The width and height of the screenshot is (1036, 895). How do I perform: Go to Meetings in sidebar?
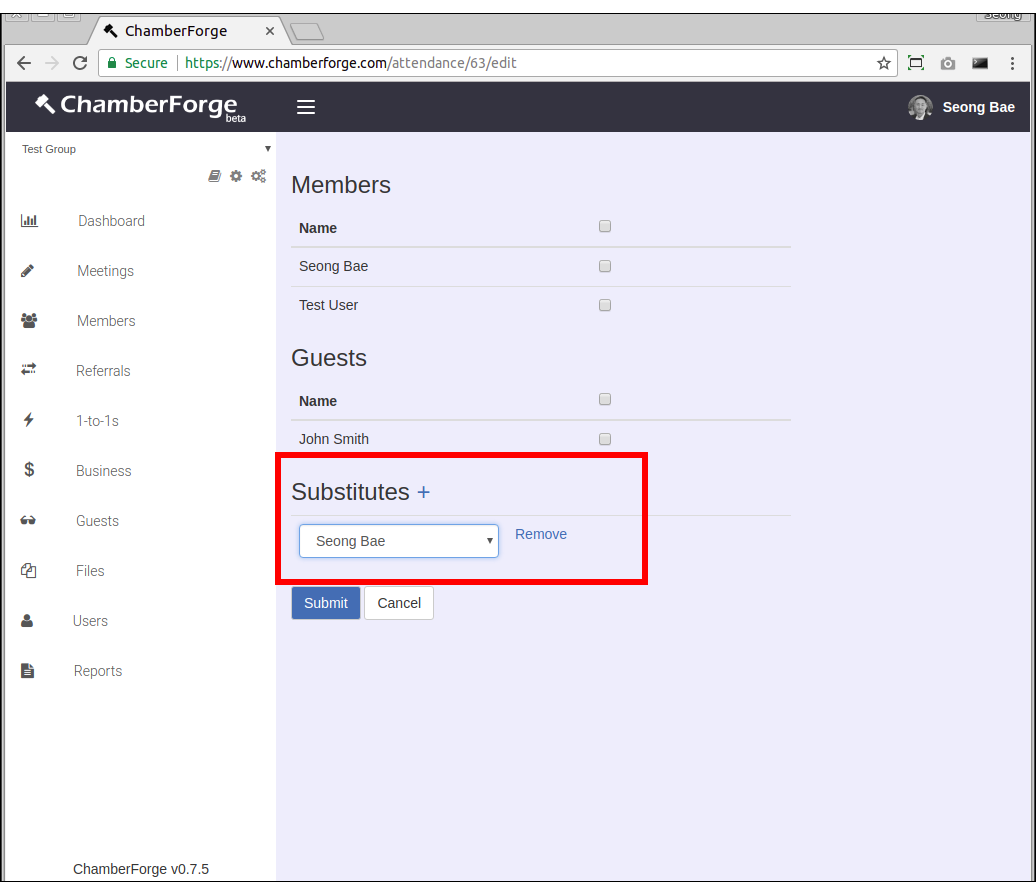coord(105,271)
